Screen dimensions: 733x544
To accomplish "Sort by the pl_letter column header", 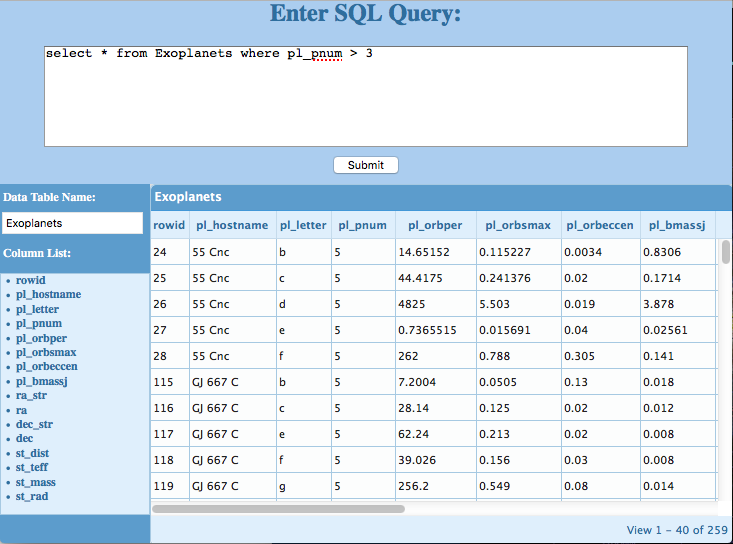I will pos(303,225).
